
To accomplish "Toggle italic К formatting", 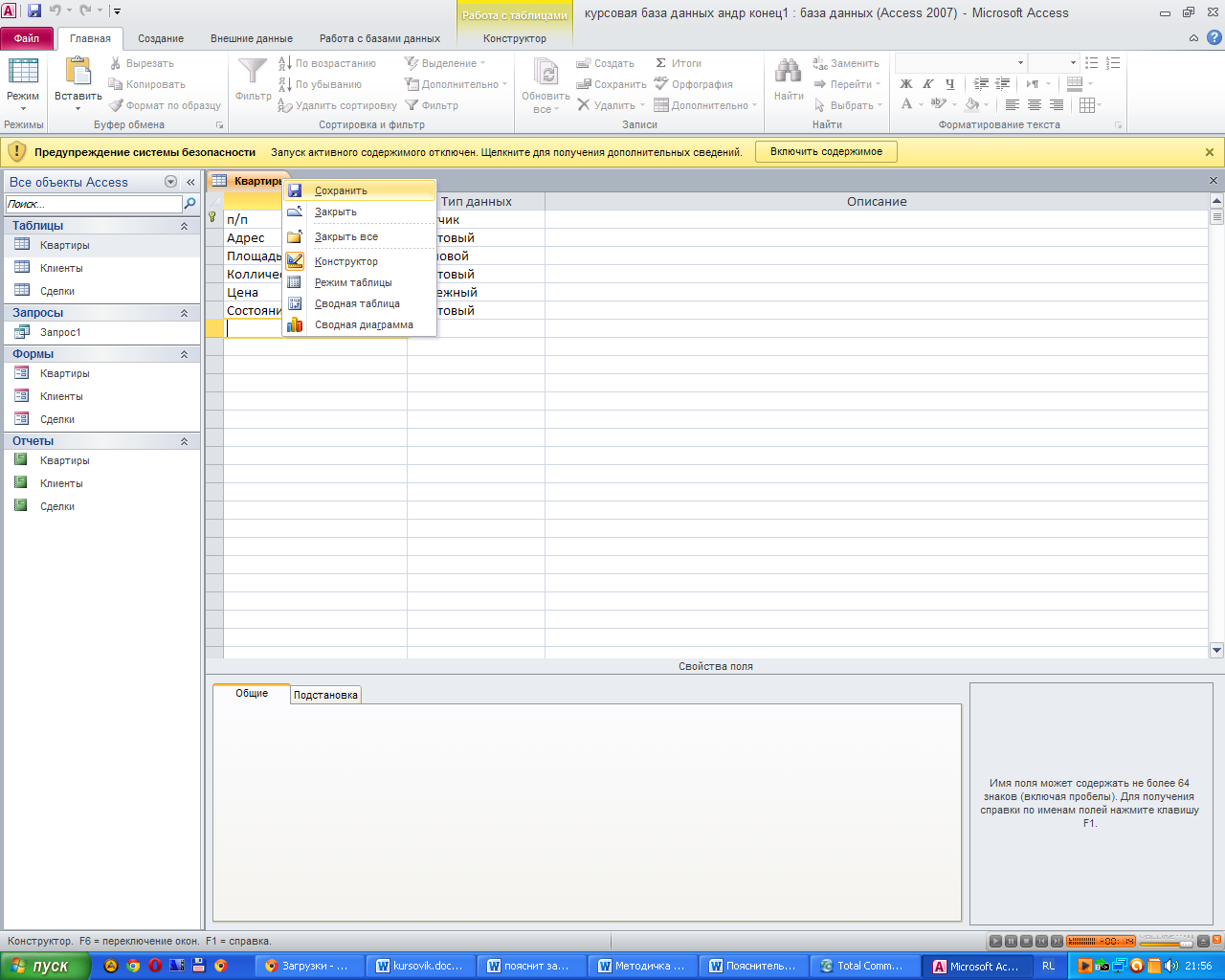I will (x=927, y=84).
